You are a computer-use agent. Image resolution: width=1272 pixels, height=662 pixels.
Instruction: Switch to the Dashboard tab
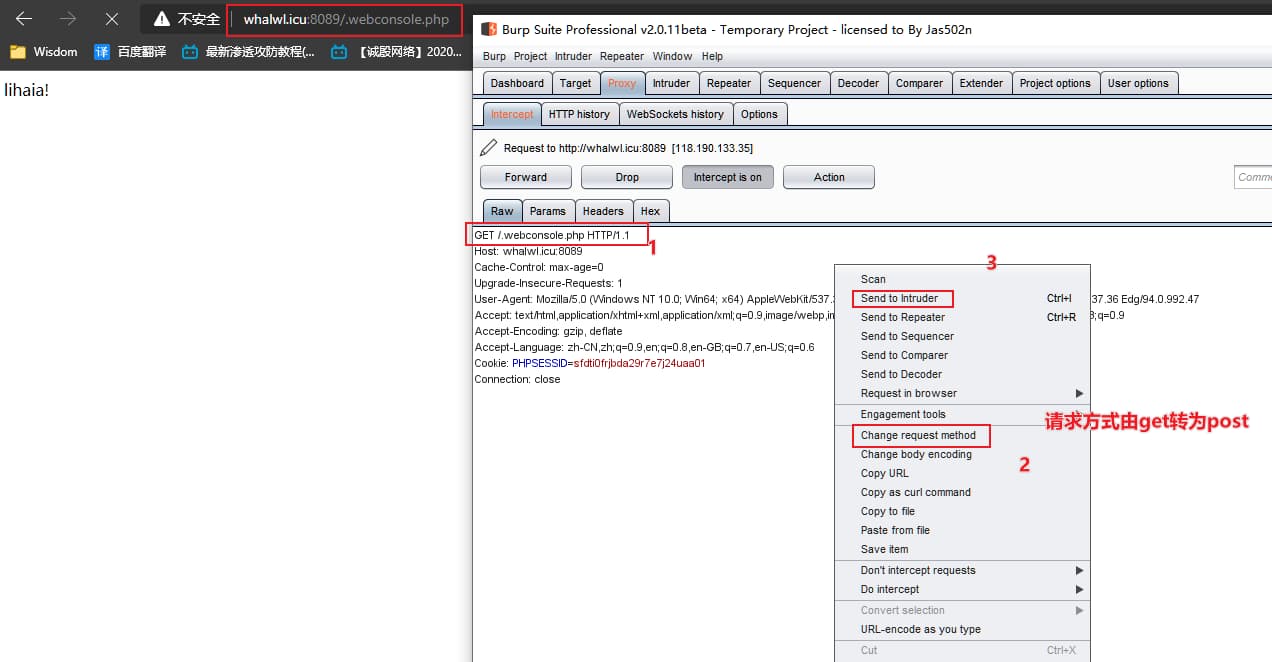click(517, 83)
